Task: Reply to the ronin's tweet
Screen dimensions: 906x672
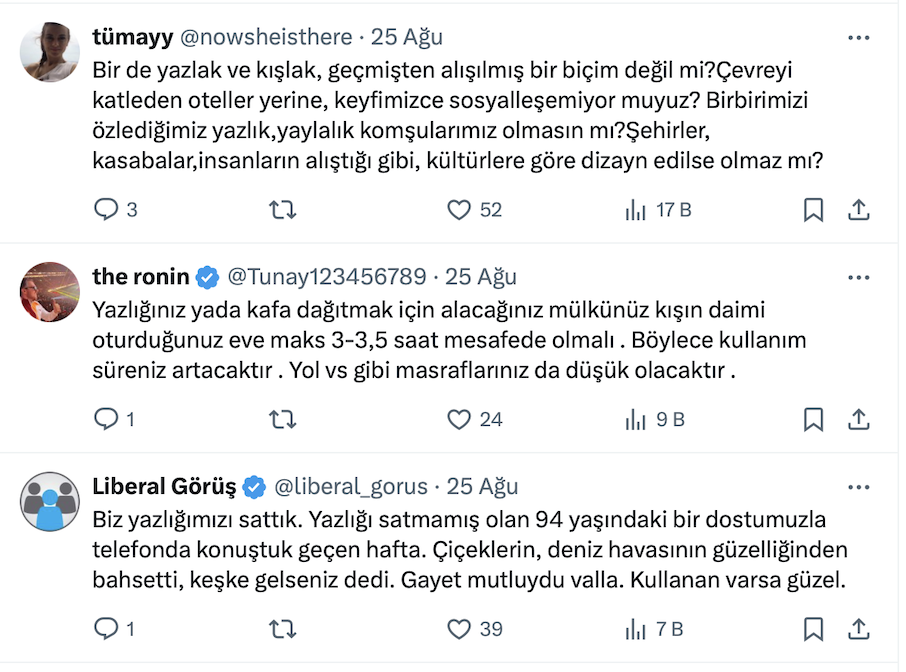Action: click(x=106, y=419)
